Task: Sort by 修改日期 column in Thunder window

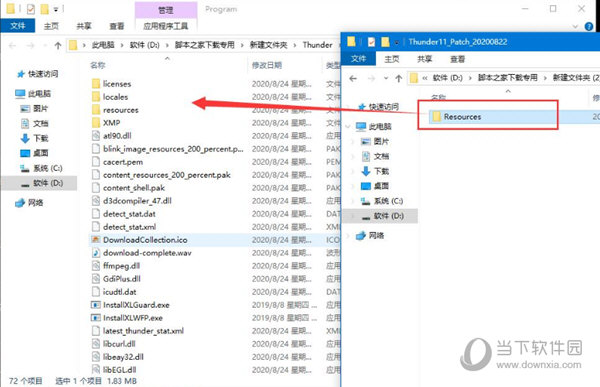Action: point(267,65)
